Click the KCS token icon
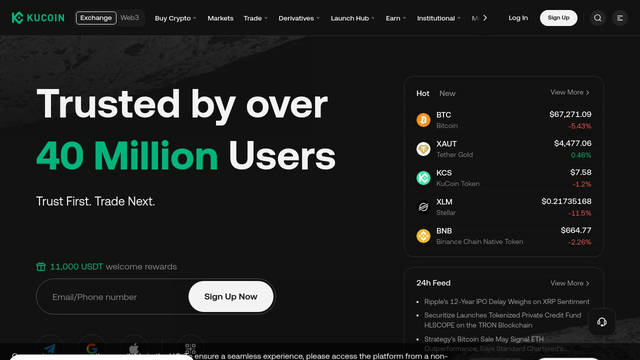 click(423, 178)
